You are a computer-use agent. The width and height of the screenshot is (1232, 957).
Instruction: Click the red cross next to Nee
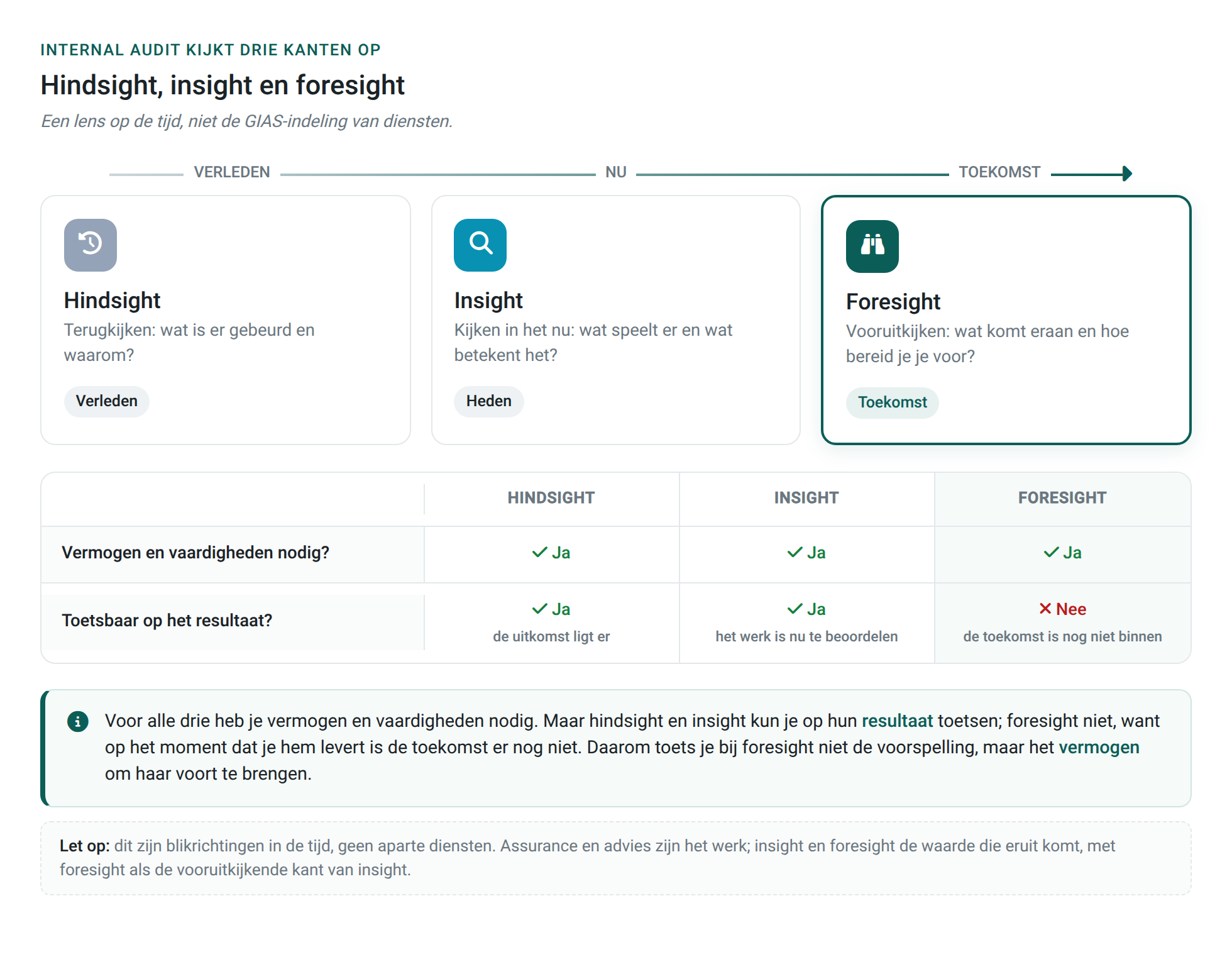click(x=1045, y=609)
